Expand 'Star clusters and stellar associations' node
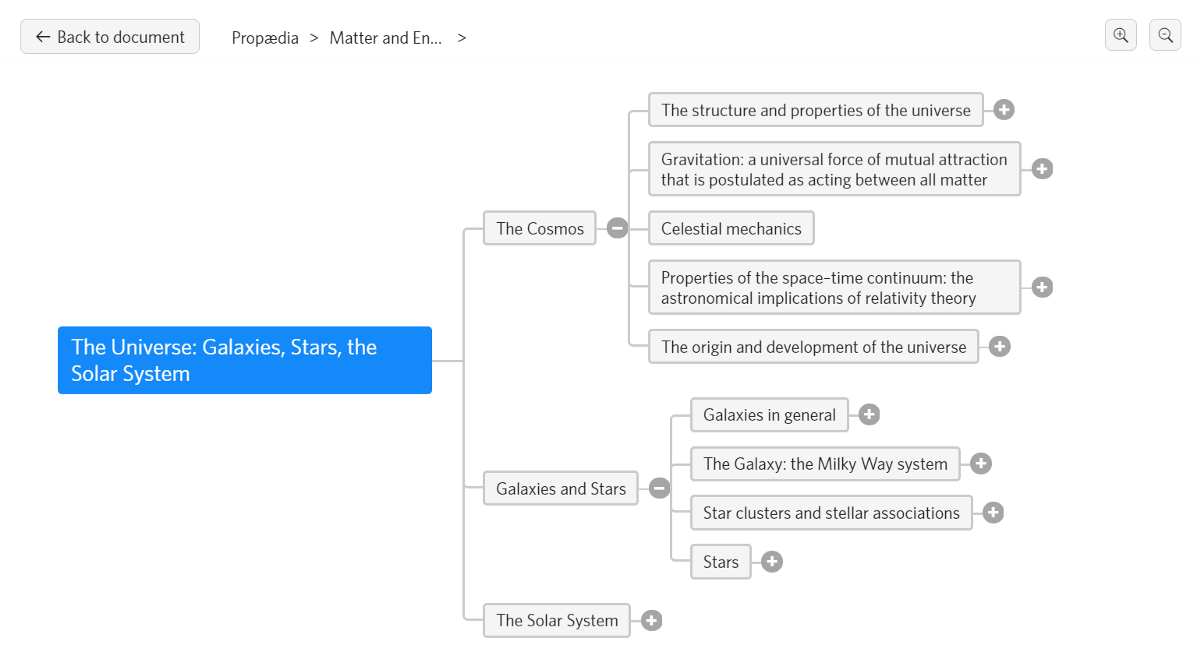 coord(993,513)
